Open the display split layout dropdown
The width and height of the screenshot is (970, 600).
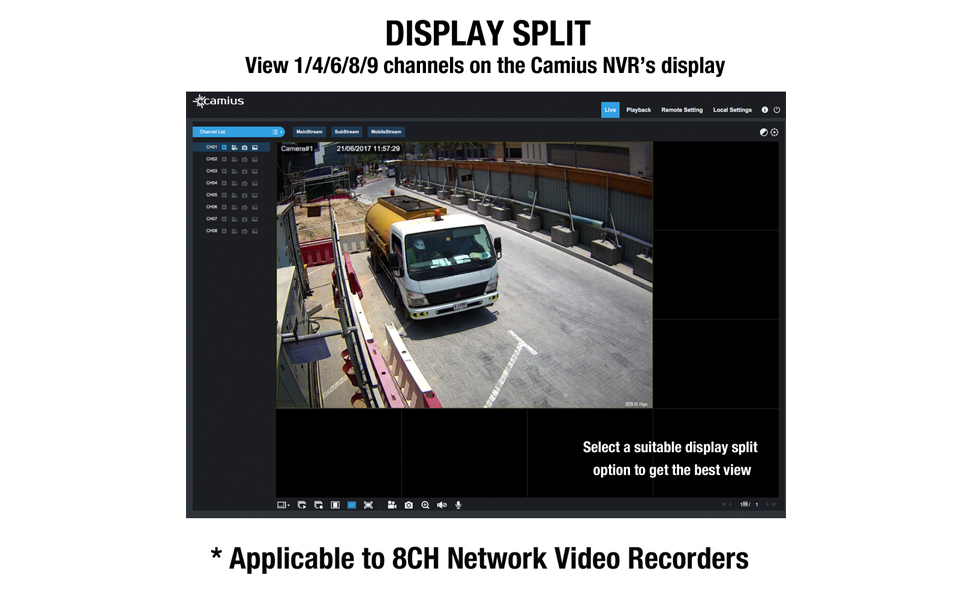click(283, 505)
